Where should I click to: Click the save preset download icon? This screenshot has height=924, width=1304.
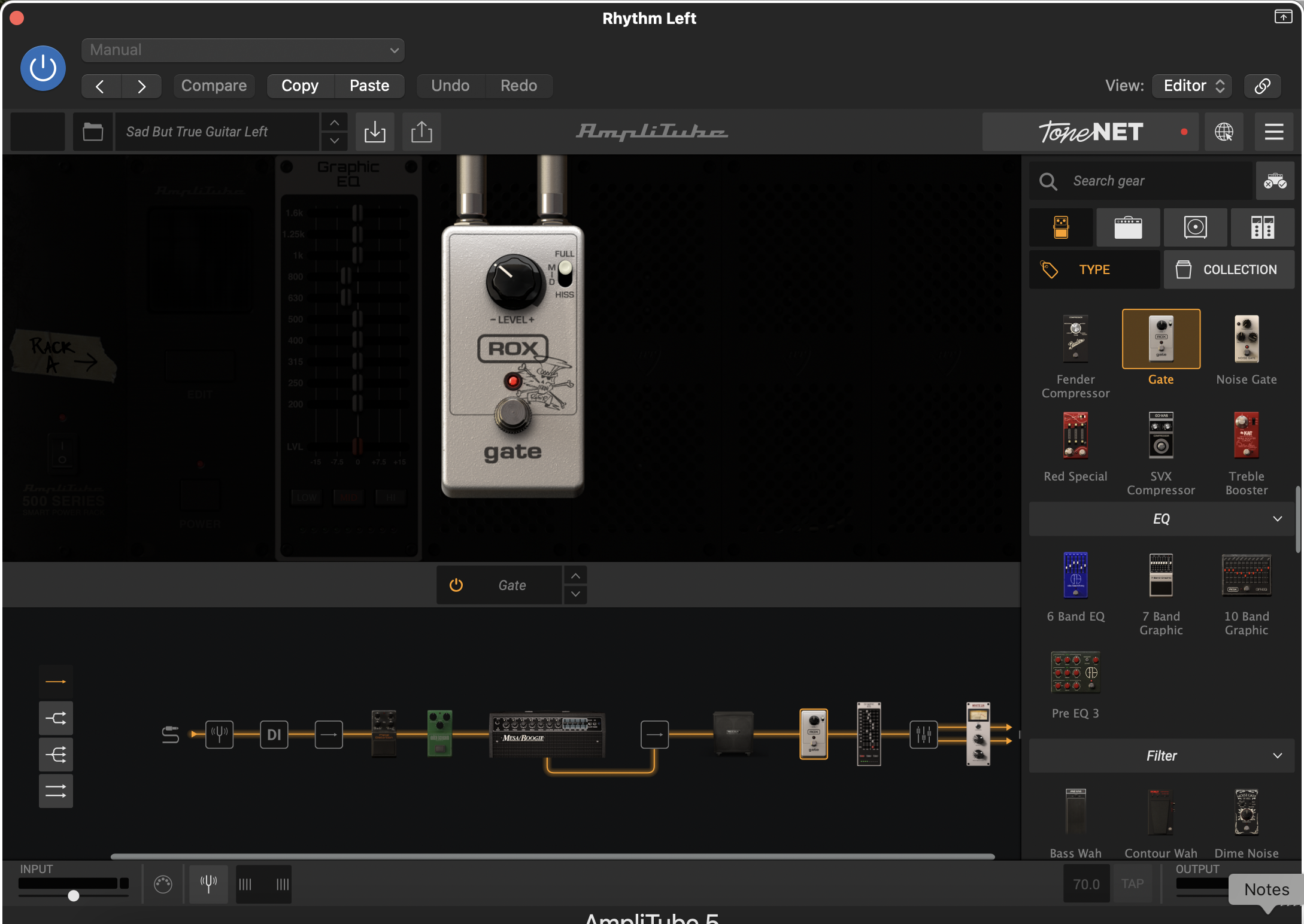pos(375,132)
